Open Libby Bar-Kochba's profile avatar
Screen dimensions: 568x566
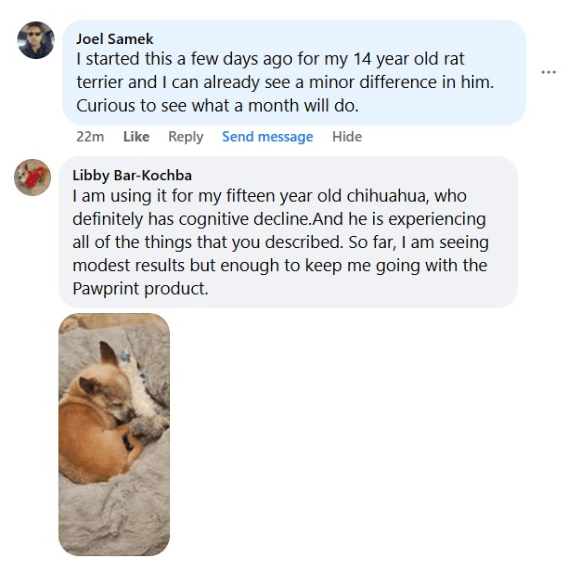(32, 177)
